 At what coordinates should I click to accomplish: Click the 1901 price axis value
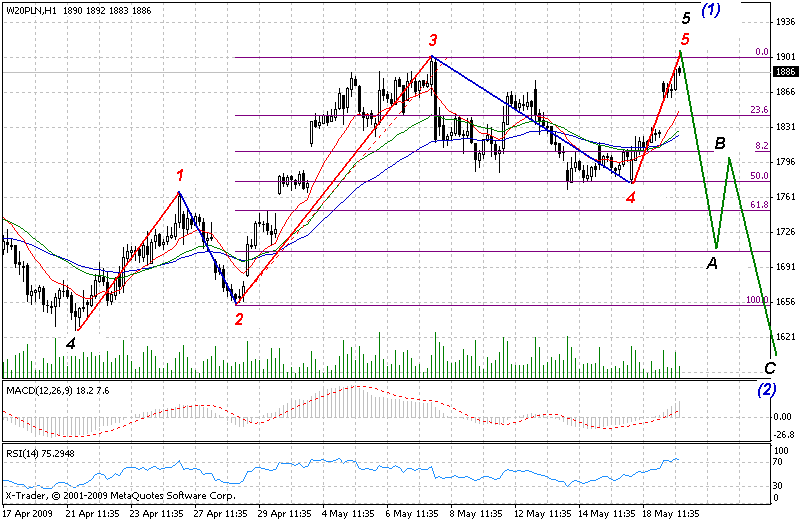click(785, 56)
